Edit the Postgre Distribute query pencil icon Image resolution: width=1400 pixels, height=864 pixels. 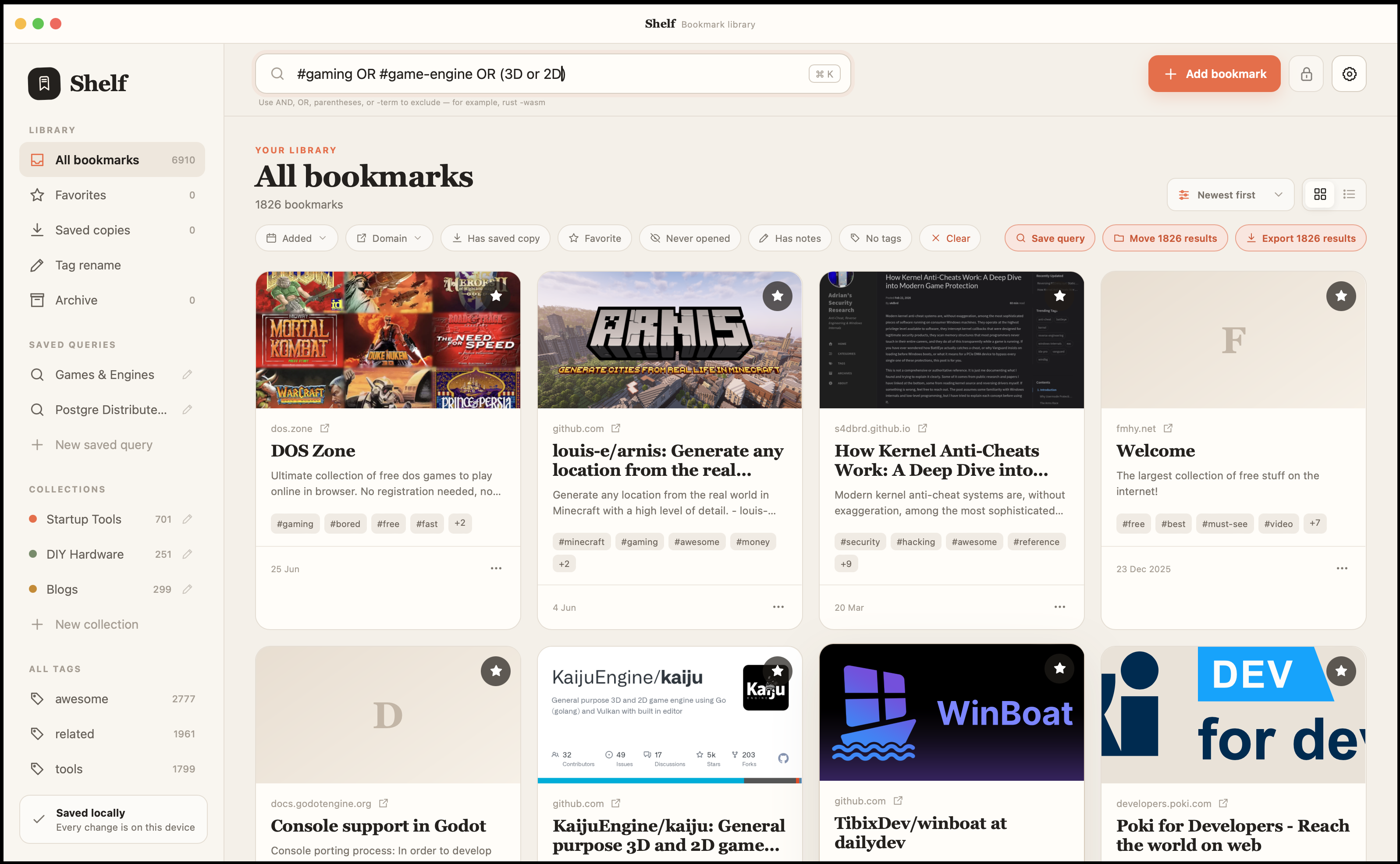point(187,410)
